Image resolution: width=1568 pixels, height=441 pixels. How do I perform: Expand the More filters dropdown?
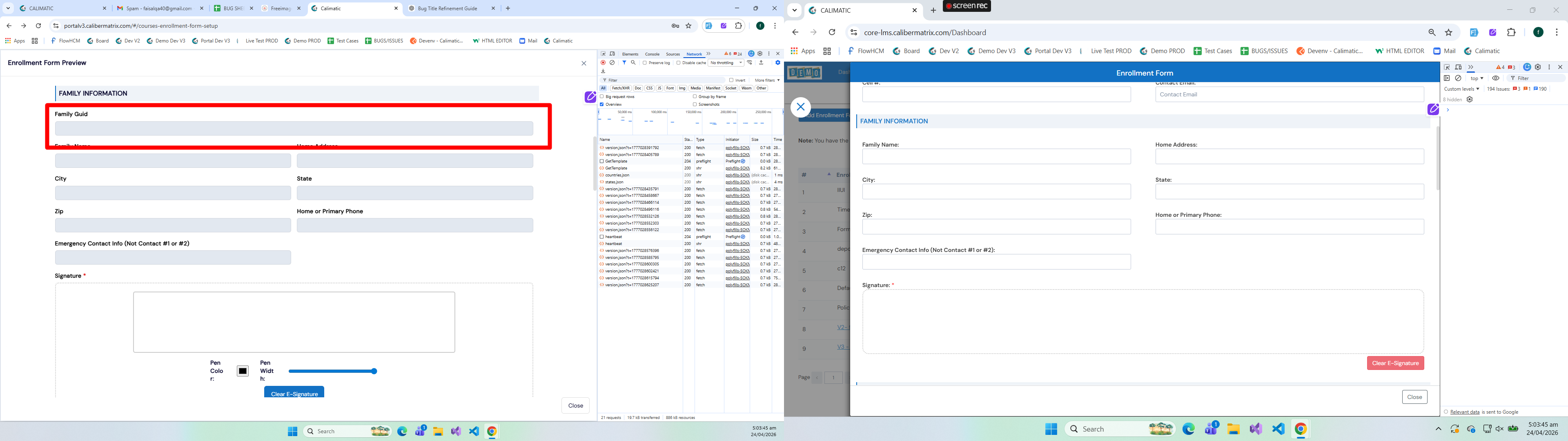point(767,80)
